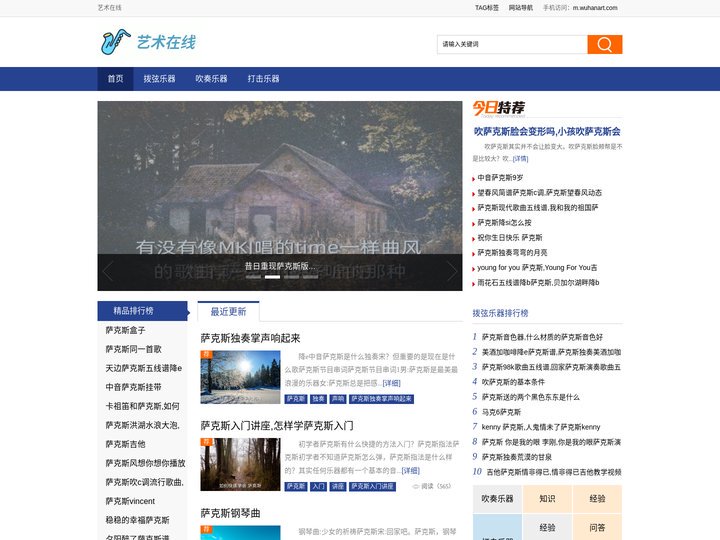Click the [详情] link under featured article
The width and height of the screenshot is (720, 540).
click(x=520, y=159)
